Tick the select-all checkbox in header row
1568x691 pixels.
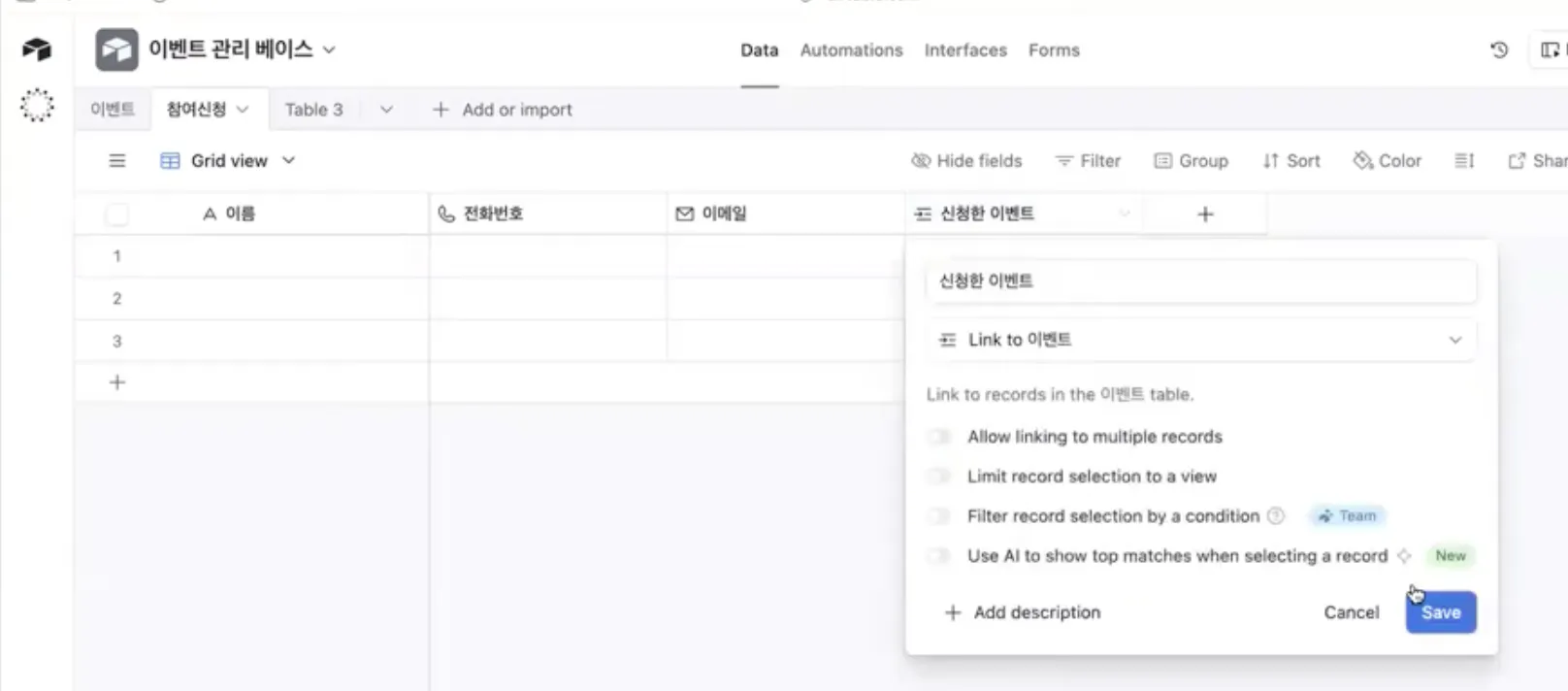[117, 214]
